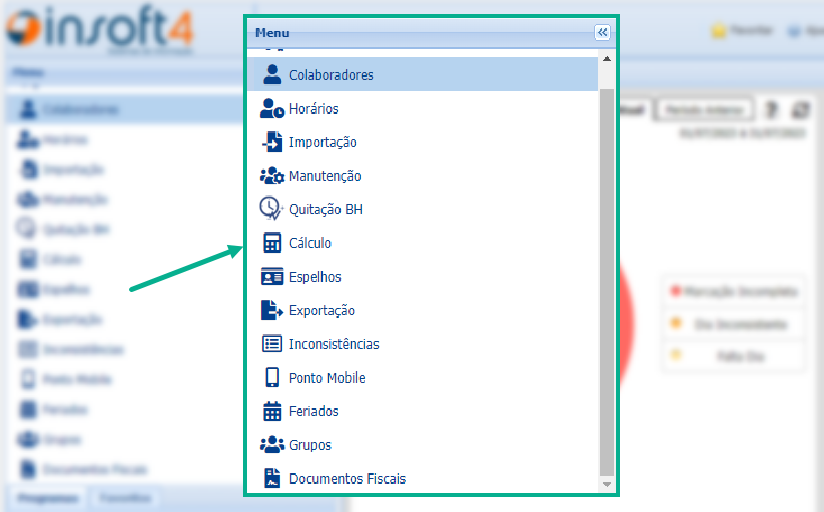Switch to the Favoritos tab
The width and height of the screenshot is (824, 512).
124,497
